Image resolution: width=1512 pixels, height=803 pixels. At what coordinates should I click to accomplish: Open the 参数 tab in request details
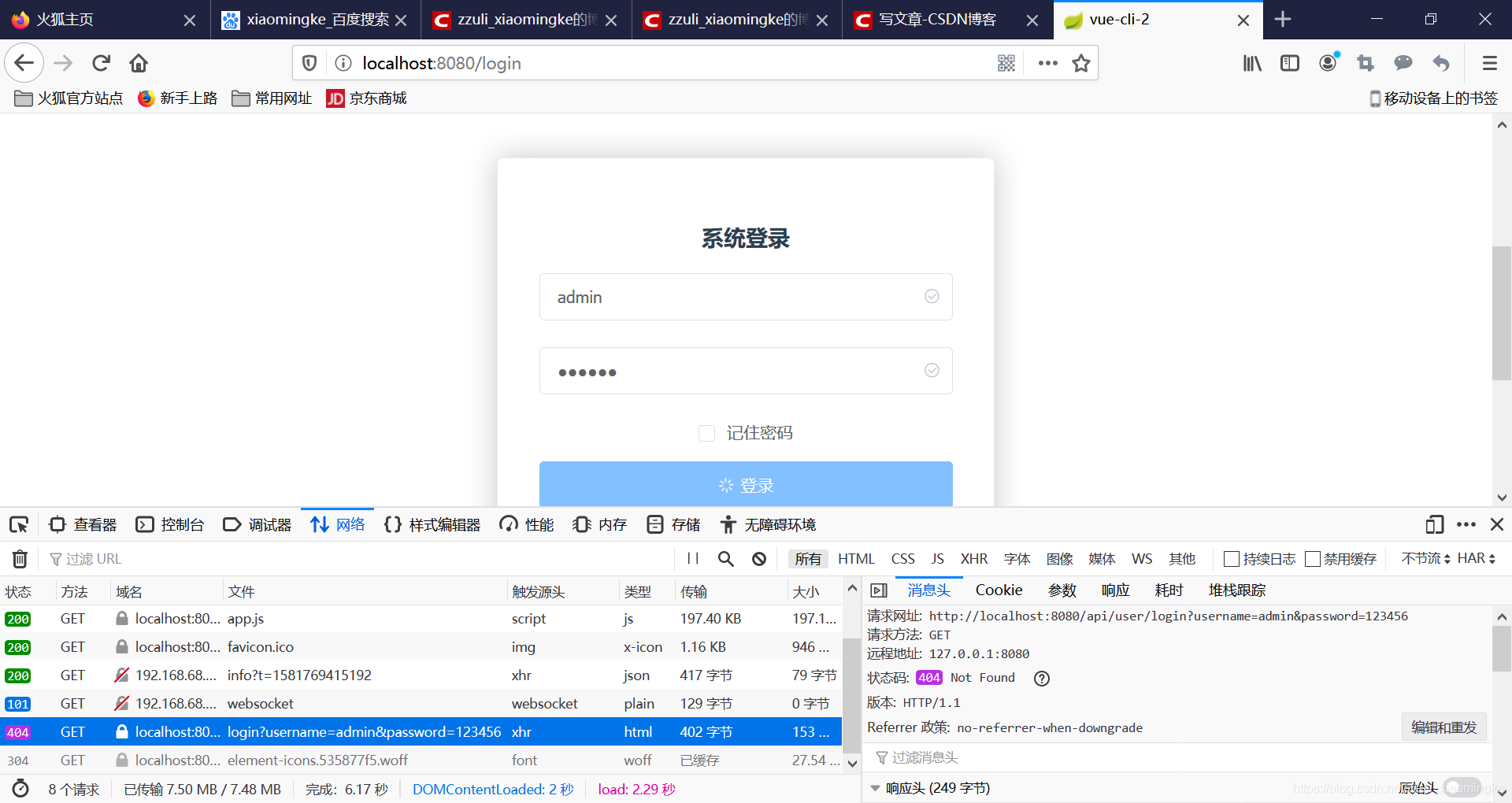pos(1062,590)
